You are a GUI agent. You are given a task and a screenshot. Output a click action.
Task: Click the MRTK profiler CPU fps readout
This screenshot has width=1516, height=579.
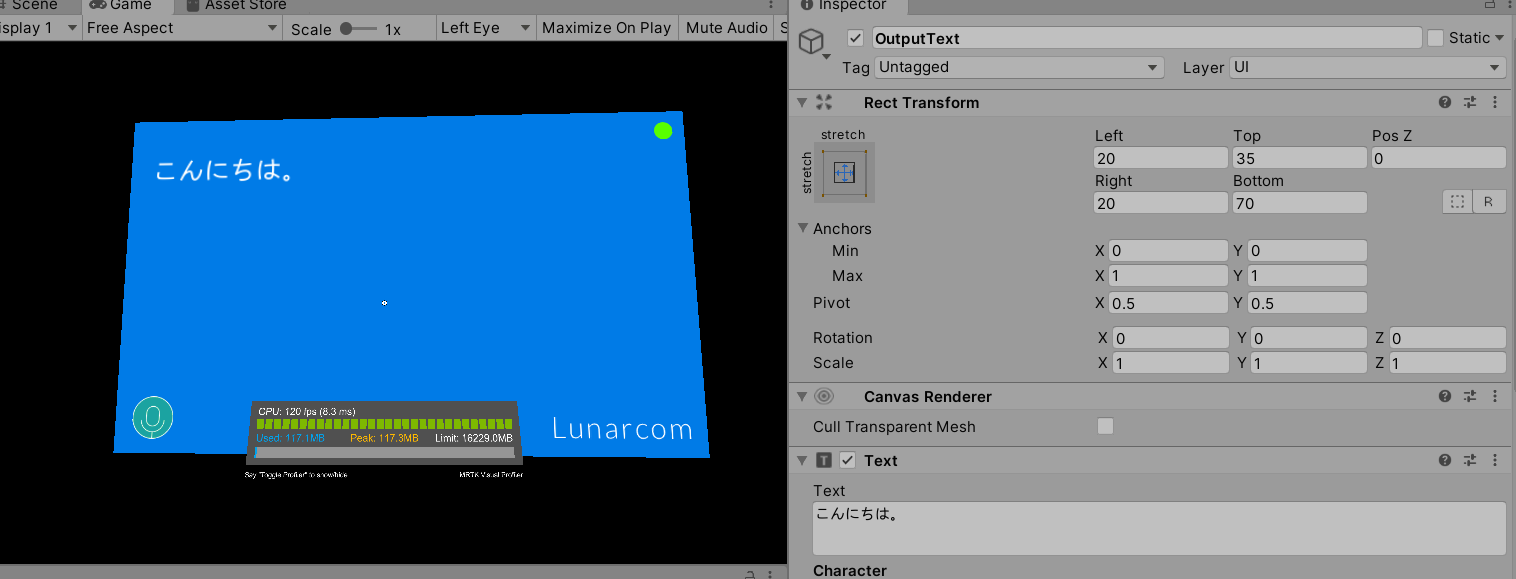(x=307, y=411)
